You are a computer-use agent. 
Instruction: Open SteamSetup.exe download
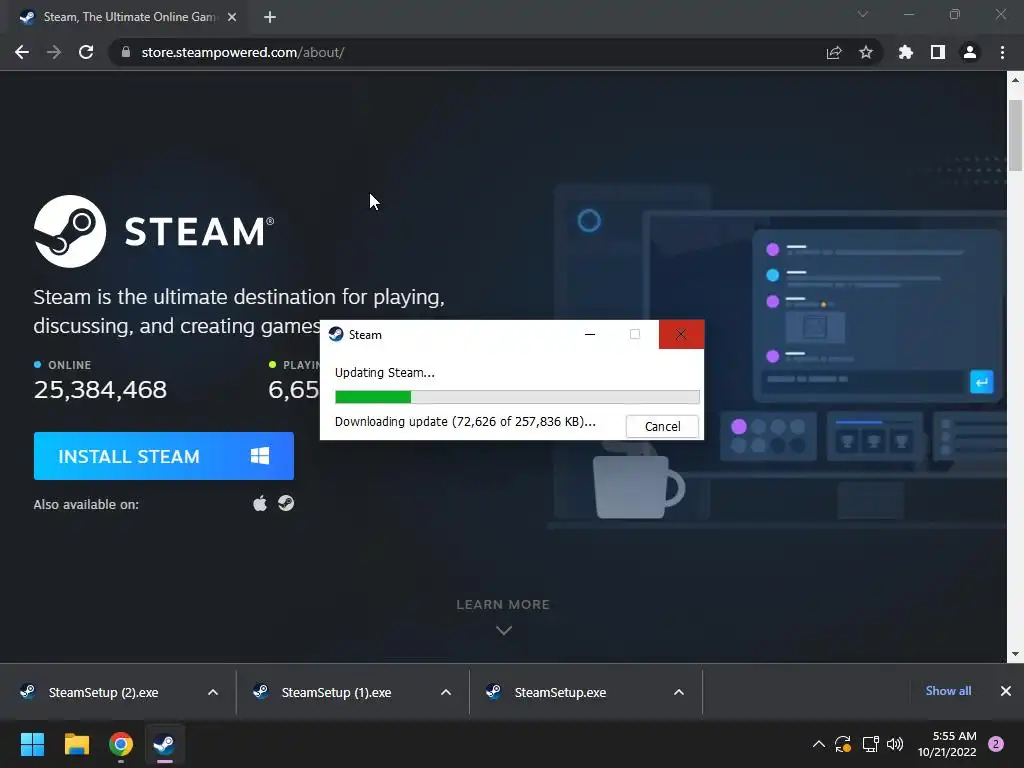tap(560, 692)
